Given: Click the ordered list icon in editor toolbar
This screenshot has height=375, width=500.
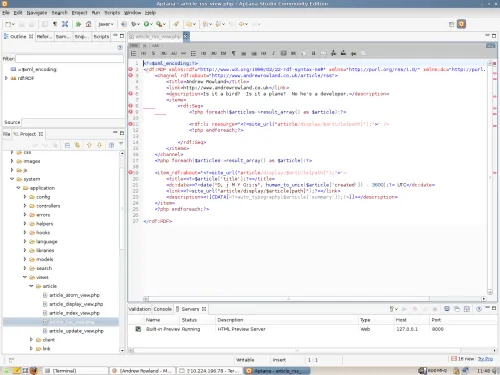Looking at the screenshot, I should pos(133,53).
